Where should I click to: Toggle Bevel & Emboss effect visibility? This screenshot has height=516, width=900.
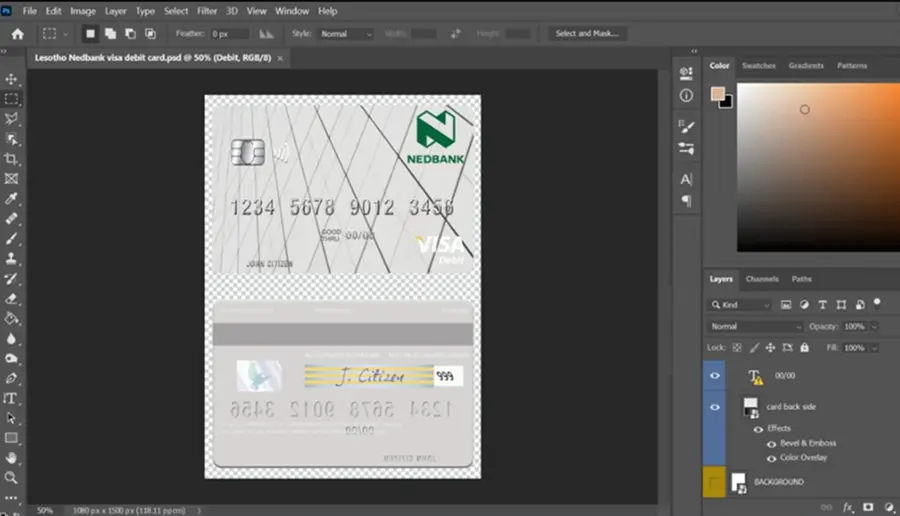pyautogui.click(x=771, y=444)
